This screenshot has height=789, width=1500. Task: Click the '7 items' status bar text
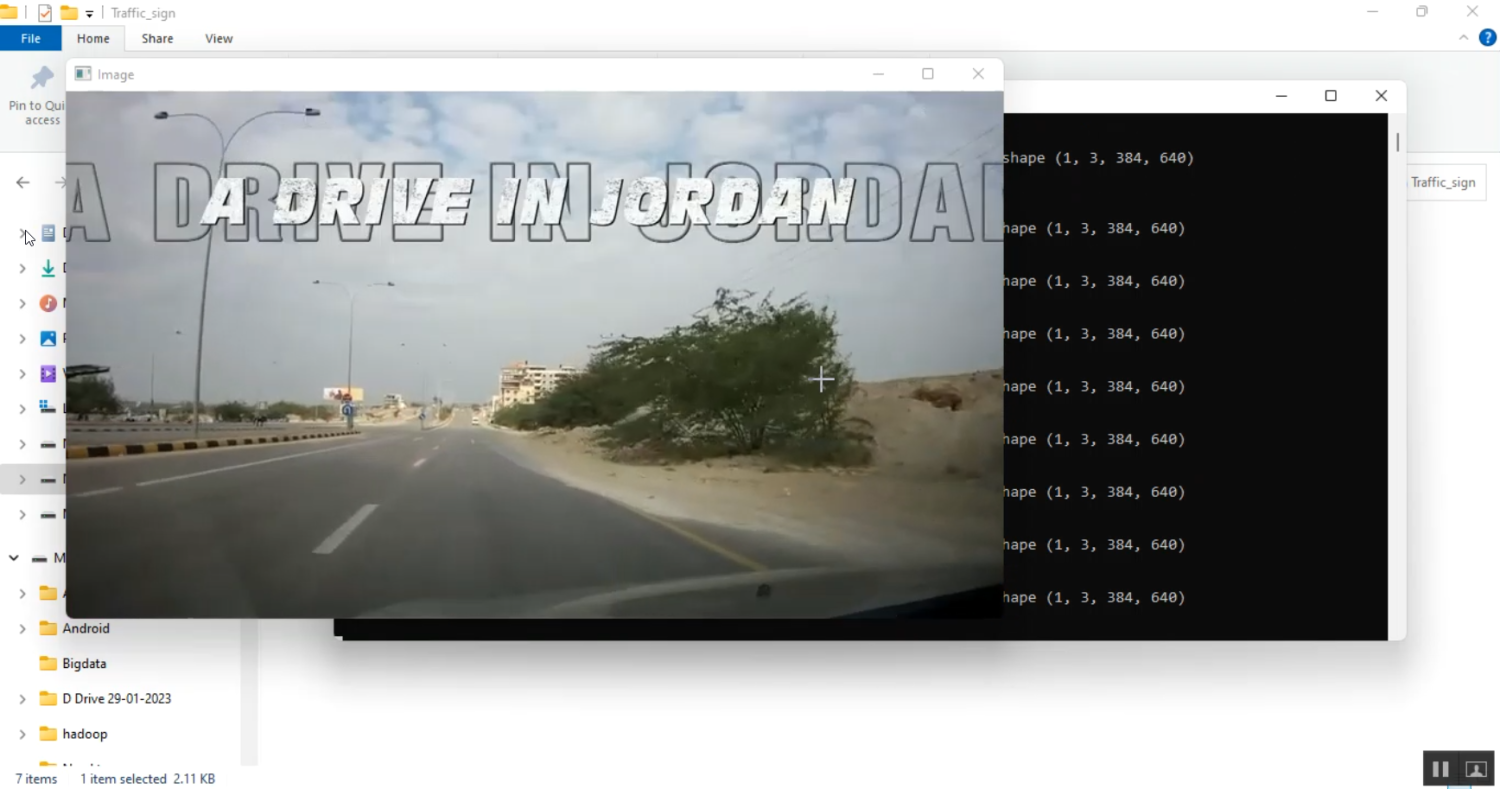[36, 778]
